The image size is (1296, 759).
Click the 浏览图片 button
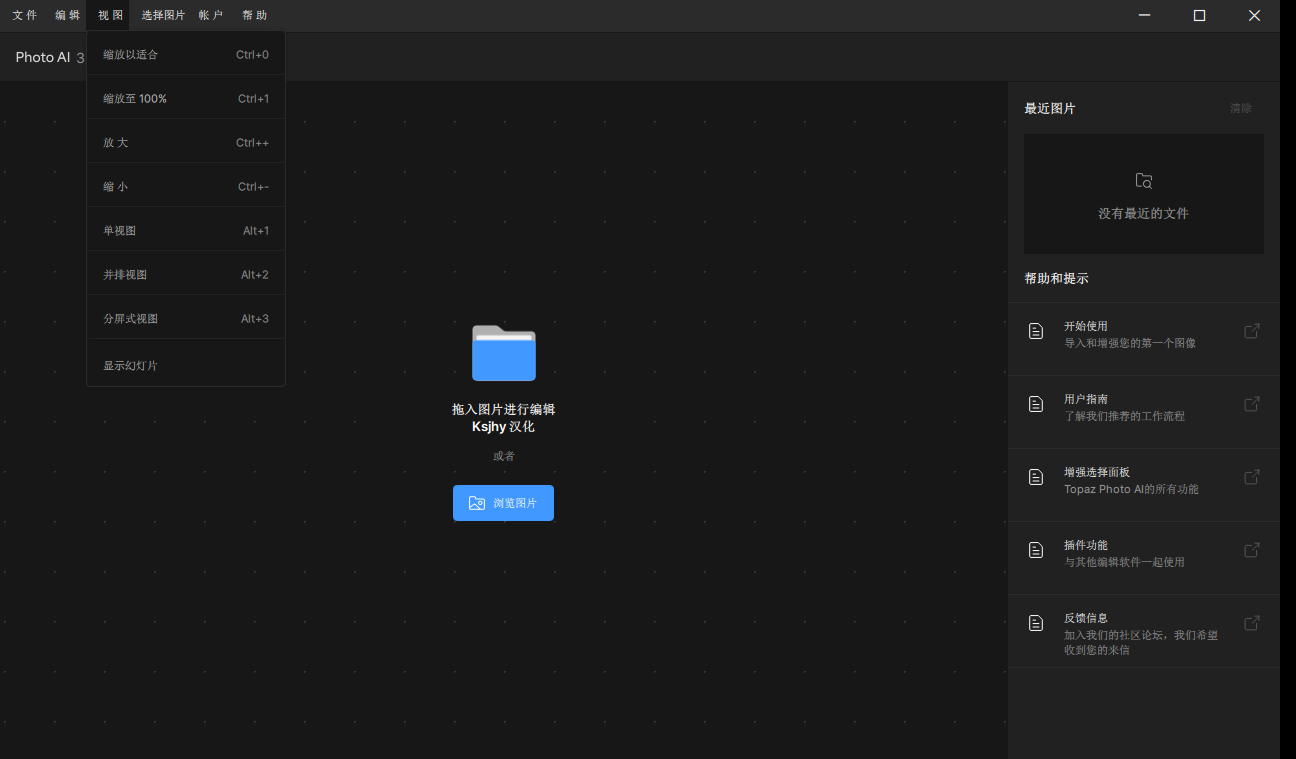click(503, 503)
